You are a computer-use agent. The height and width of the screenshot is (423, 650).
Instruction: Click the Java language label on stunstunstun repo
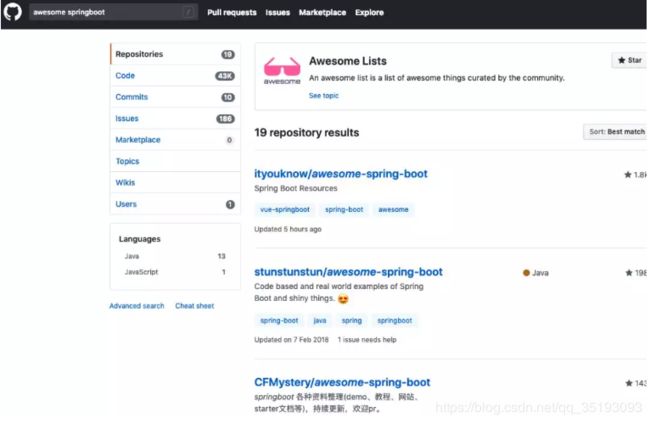[x=536, y=273]
